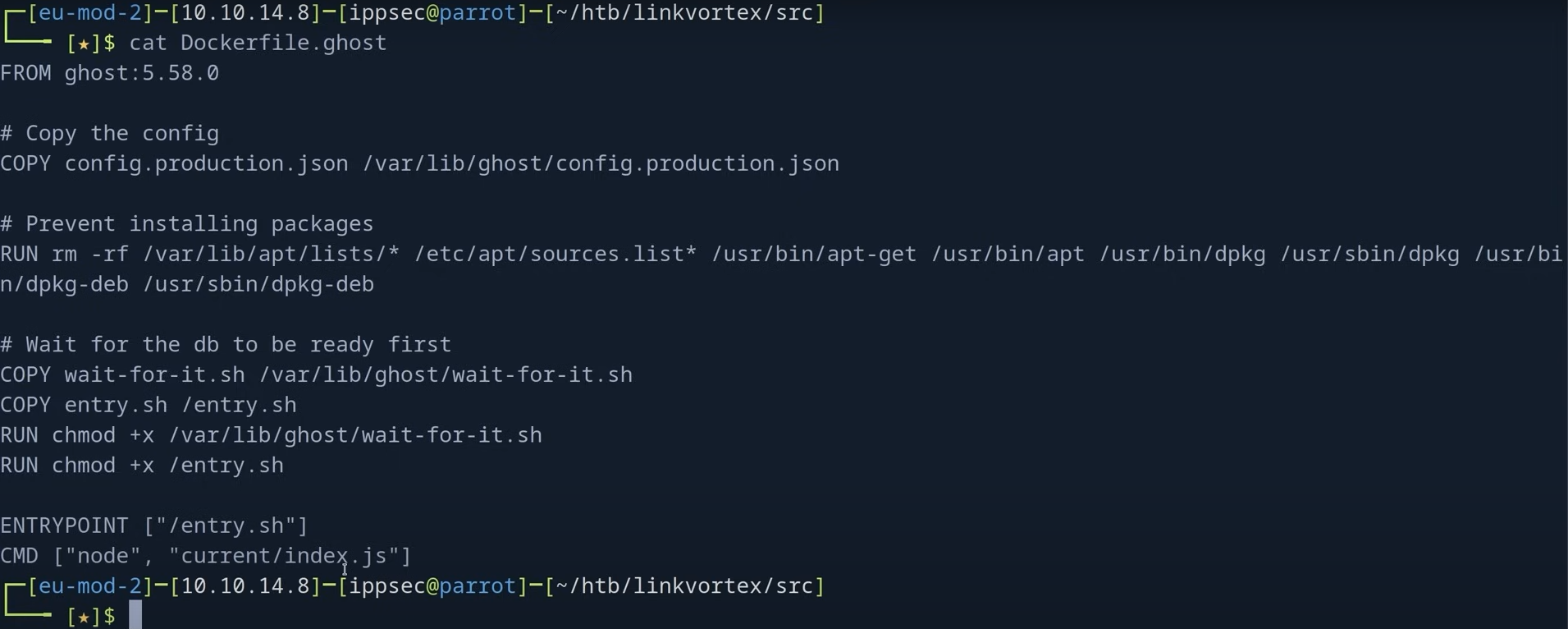1568x629 pixels.
Task: Click '/etc/apt/sources.list*' in the rm command
Action: pos(555,254)
